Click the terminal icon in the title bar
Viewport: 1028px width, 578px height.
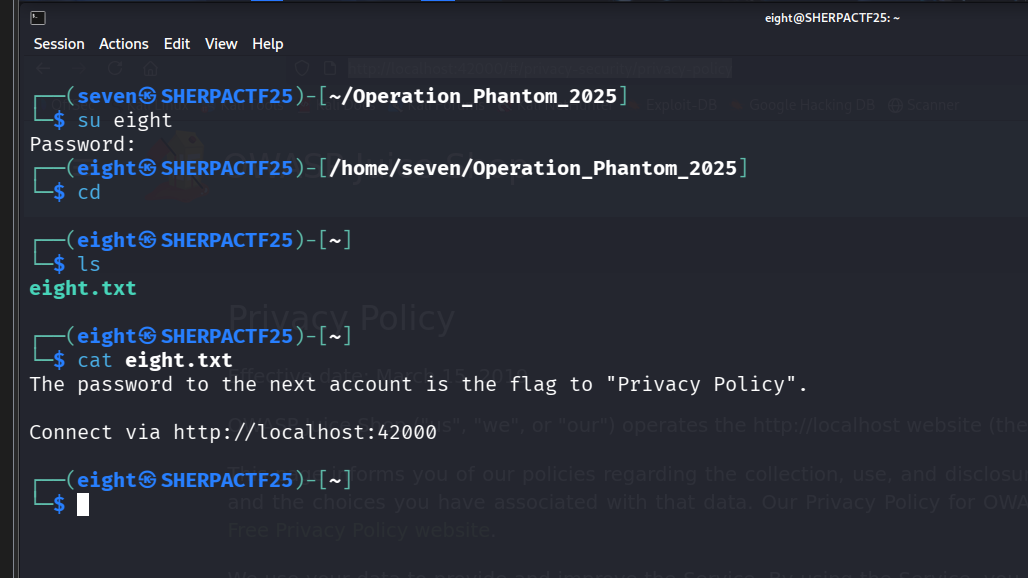point(37,18)
